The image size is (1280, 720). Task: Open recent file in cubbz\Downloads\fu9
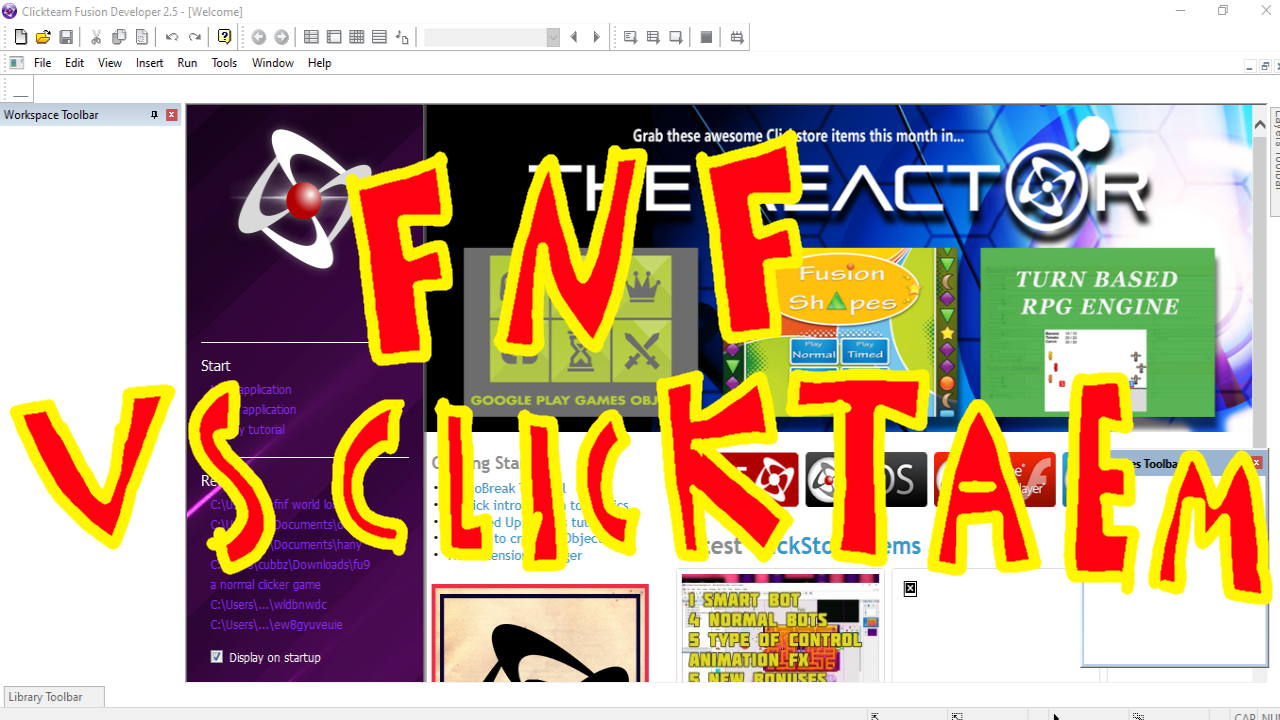point(290,565)
